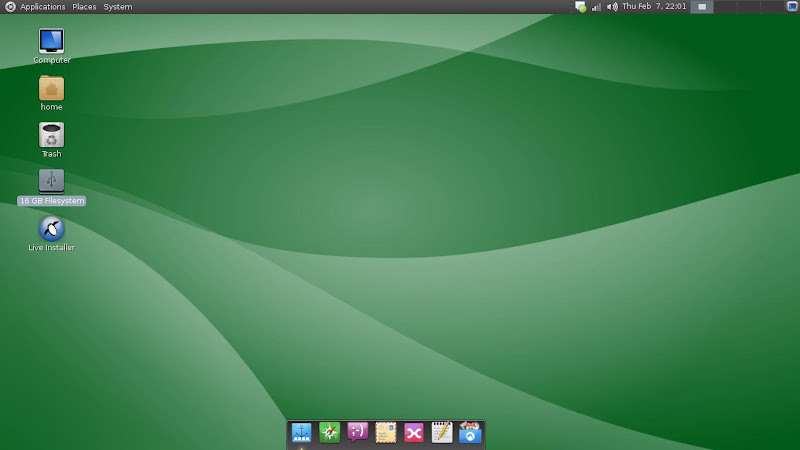Launch the compass web browser from dock
This screenshot has width=800, height=450.
pos(330,432)
